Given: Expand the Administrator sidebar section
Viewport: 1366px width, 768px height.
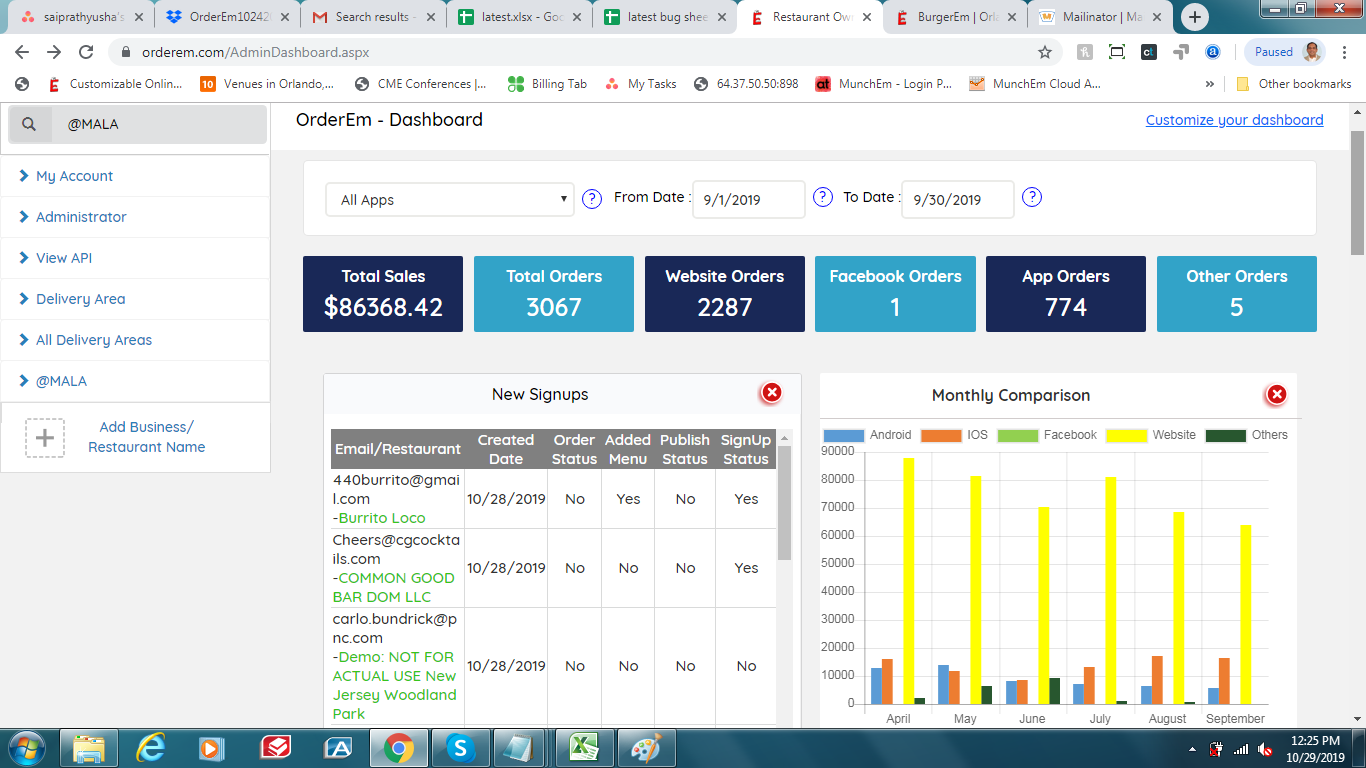Looking at the screenshot, I should (x=81, y=217).
